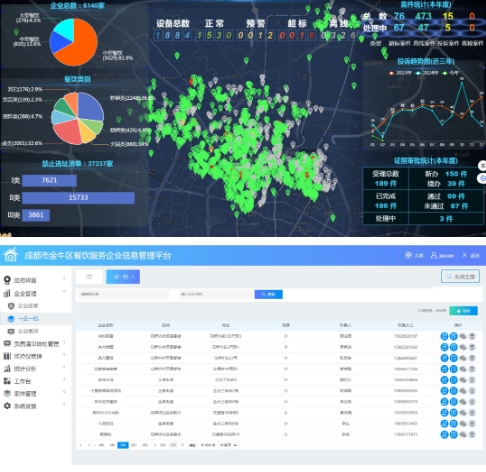Viewport: 486px width, 472px height.
Task: Click the user profile icon in the header
Action: coord(434,255)
